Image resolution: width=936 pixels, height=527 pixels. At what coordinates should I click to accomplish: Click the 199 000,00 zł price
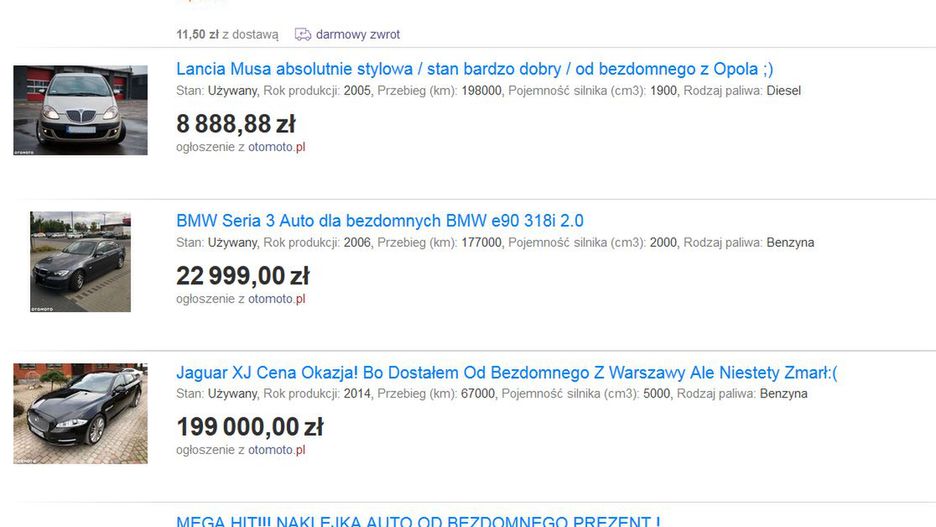click(249, 427)
